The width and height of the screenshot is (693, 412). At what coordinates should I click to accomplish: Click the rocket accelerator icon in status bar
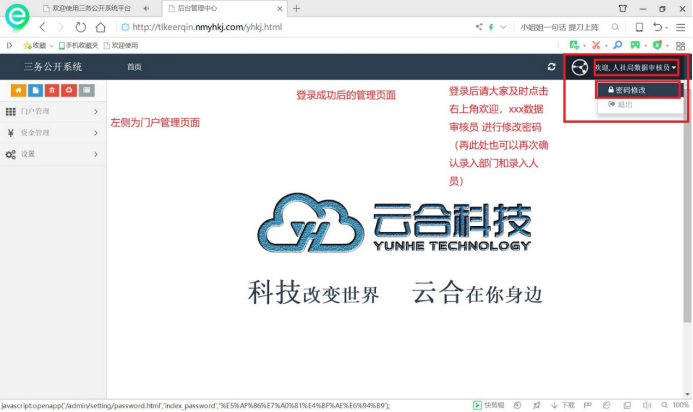tap(537, 405)
